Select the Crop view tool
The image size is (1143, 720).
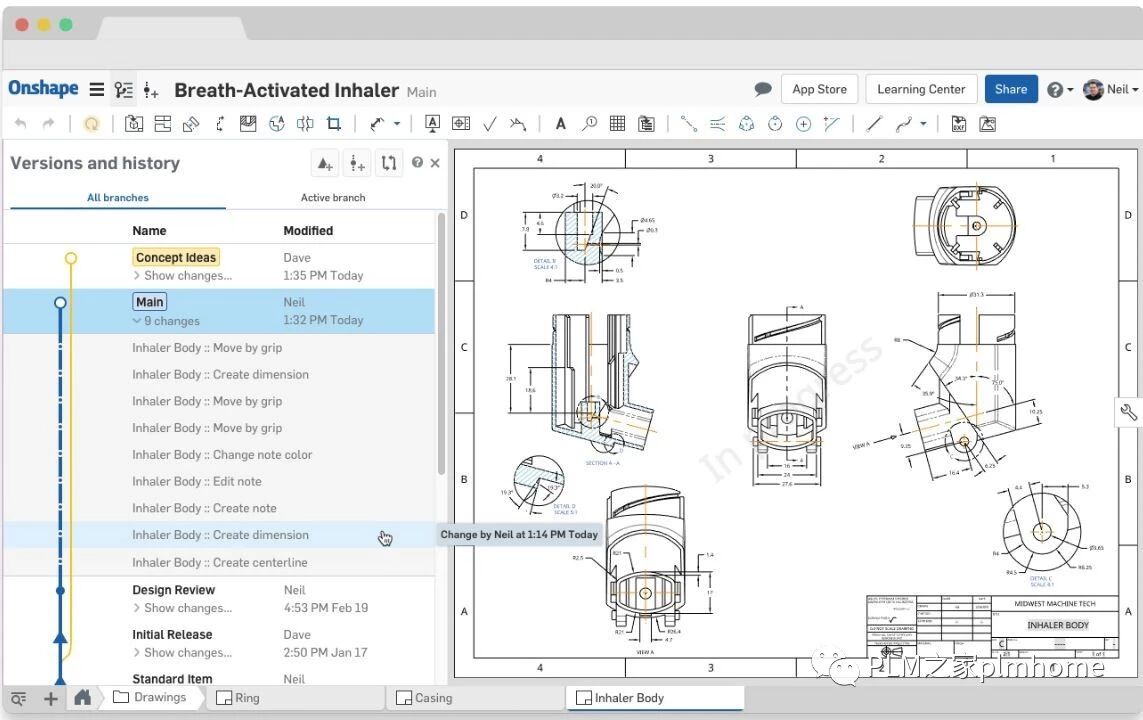pos(334,124)
